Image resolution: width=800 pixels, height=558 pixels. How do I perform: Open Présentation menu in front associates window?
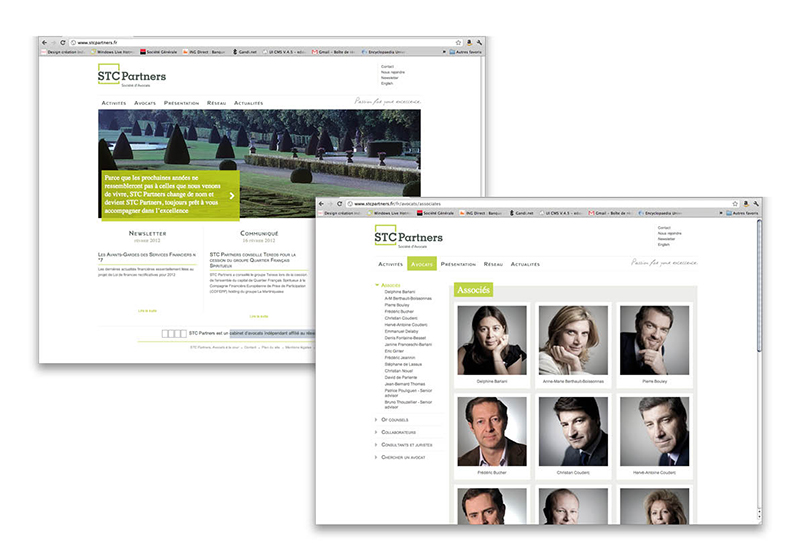(458, 264)
